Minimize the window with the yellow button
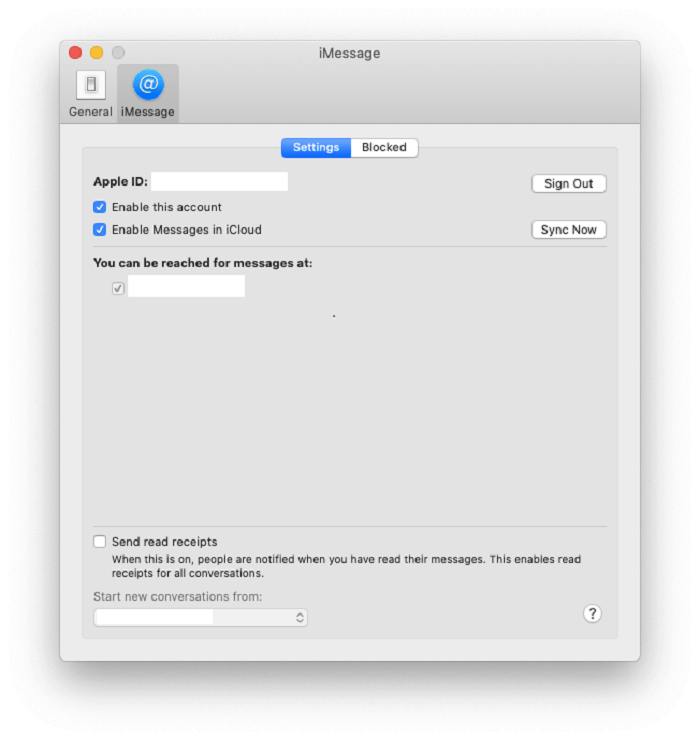Image resolution: width=700 pixels, height=740 pixels. pyautogui.click(x=97, y=52)
